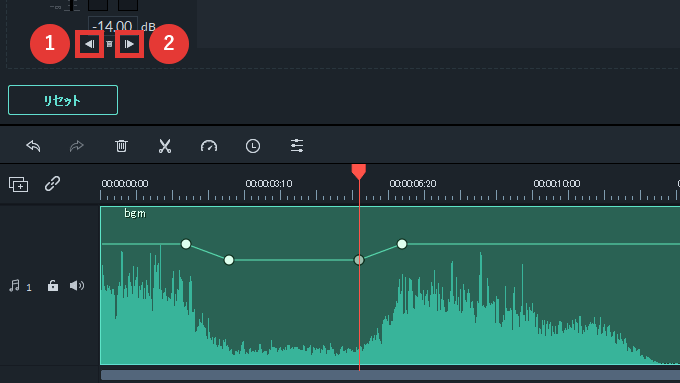680x383 pixels.
Task: Add a new track to the timeline
Action: (19, 184)
